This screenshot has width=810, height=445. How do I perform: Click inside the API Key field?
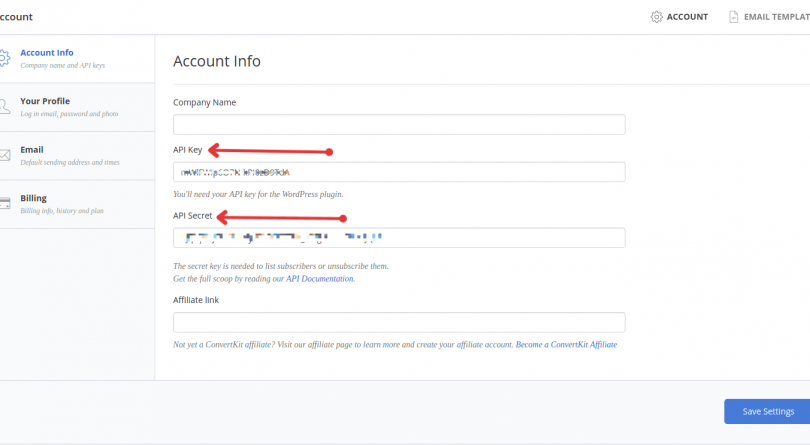click(x=399, y=172)
